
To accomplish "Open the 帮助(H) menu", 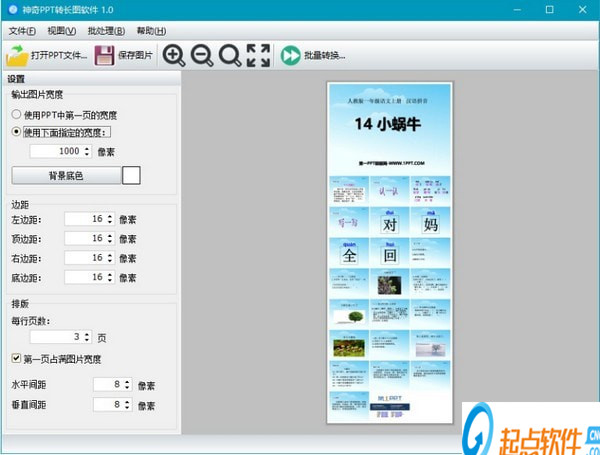I will point(152,31).
